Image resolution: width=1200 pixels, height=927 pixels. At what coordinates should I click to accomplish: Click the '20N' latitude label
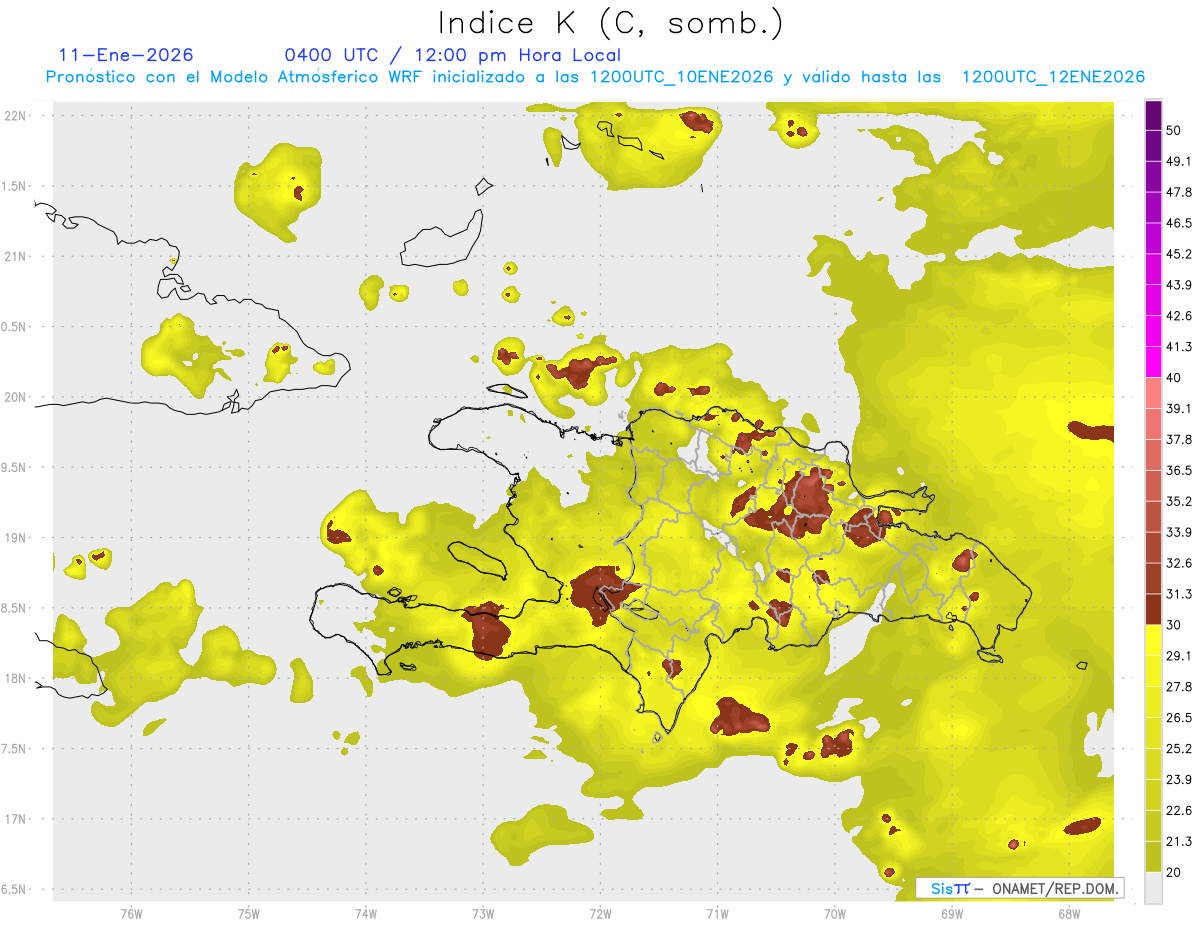[15, 397]
